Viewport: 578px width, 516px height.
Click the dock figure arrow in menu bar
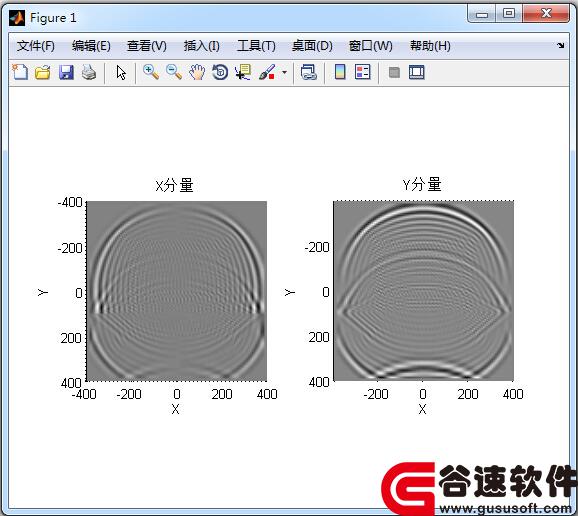(x=560, y=45)
